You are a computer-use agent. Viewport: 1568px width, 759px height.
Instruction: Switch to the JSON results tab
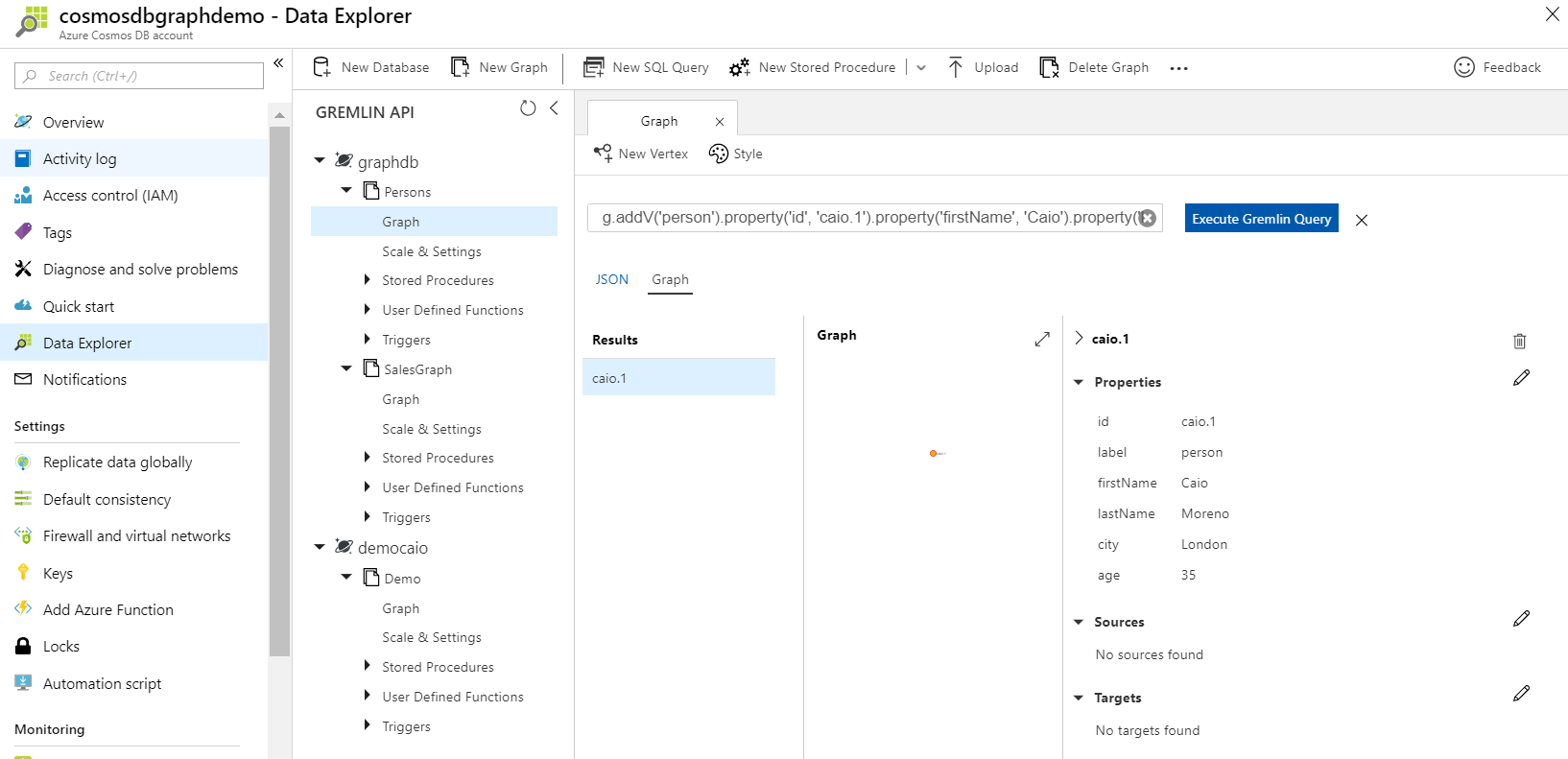(612, 279)
